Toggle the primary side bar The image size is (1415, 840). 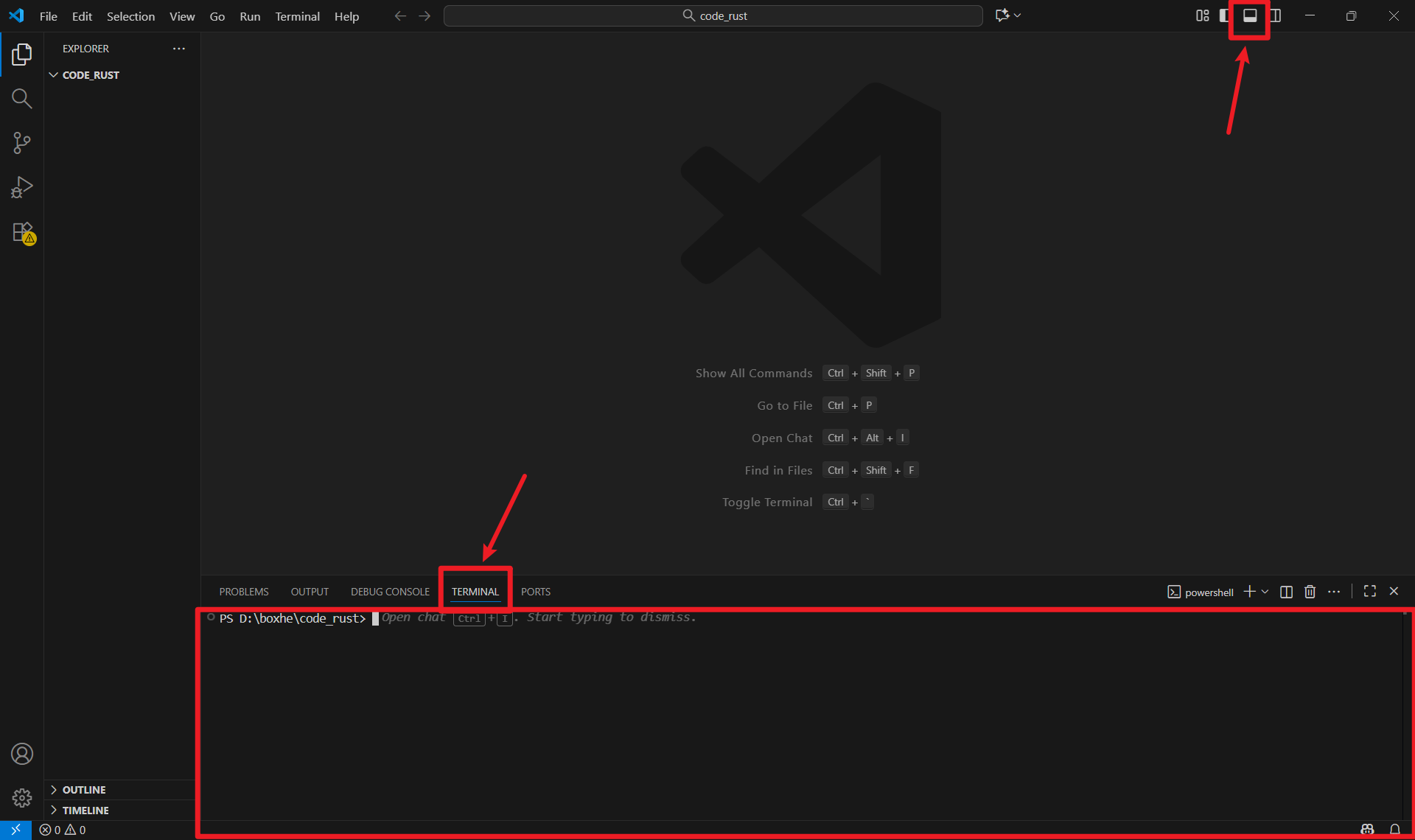pos(1225,15)
